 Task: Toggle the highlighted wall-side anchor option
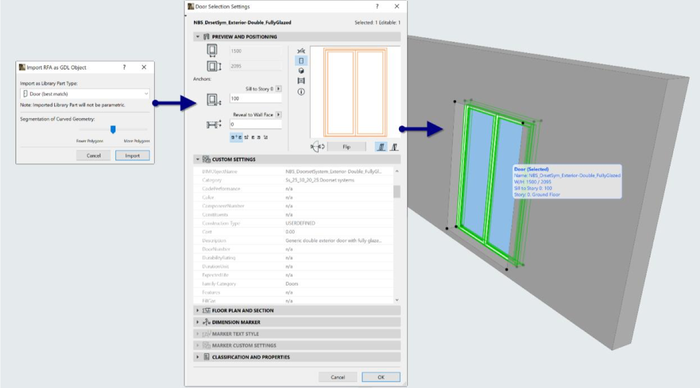381,146
